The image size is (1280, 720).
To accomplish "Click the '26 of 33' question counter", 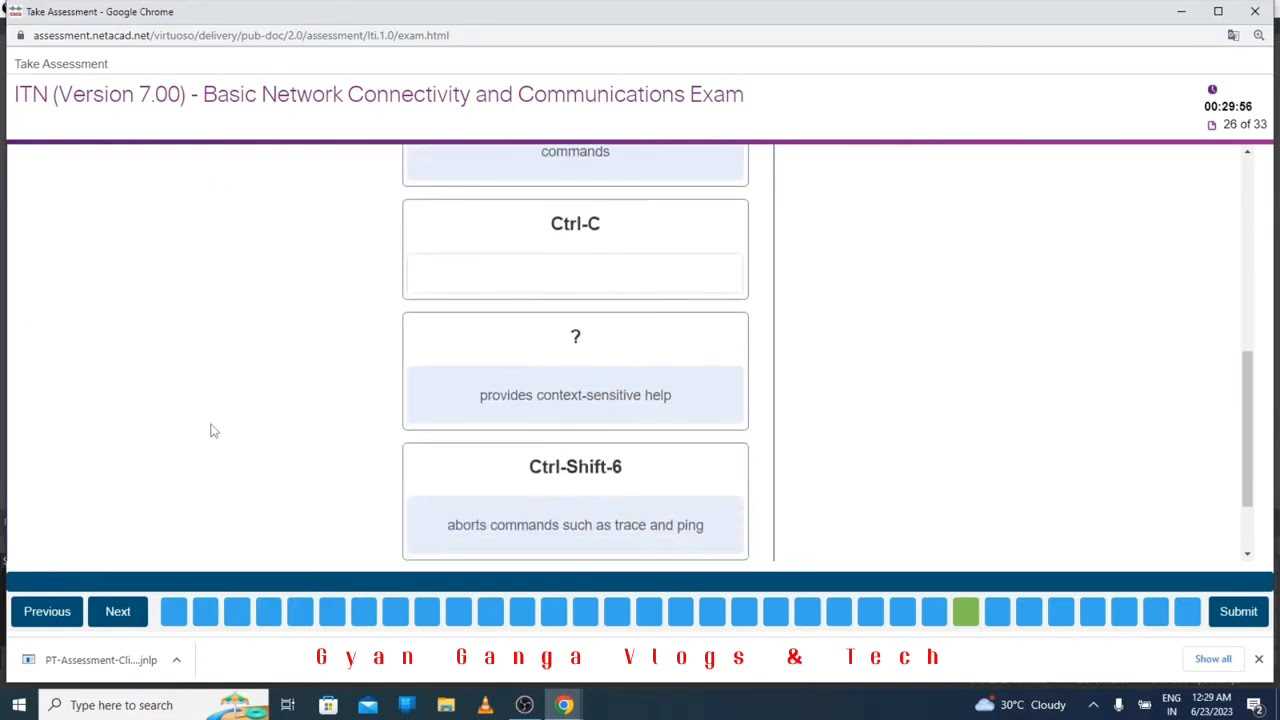I will (x=1244, y=124).
